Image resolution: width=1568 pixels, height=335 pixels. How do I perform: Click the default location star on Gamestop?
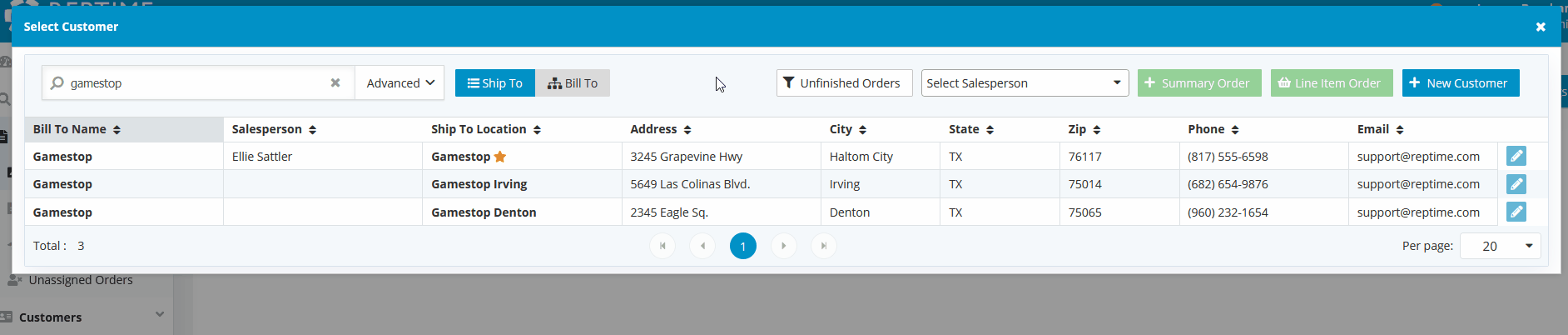[x=500, y=156]
